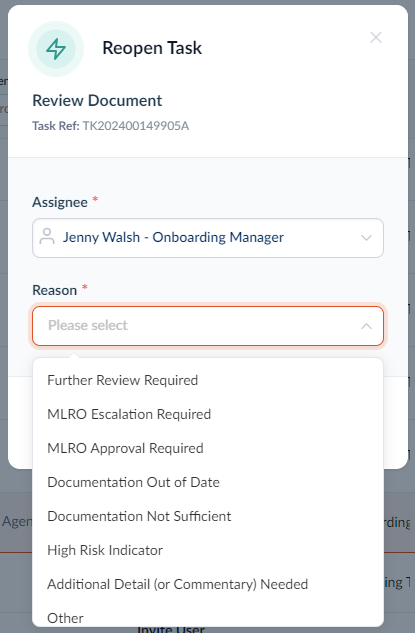Click the task reference TK202400149905A
Screen dimensions: 415x633
(136, 126)
